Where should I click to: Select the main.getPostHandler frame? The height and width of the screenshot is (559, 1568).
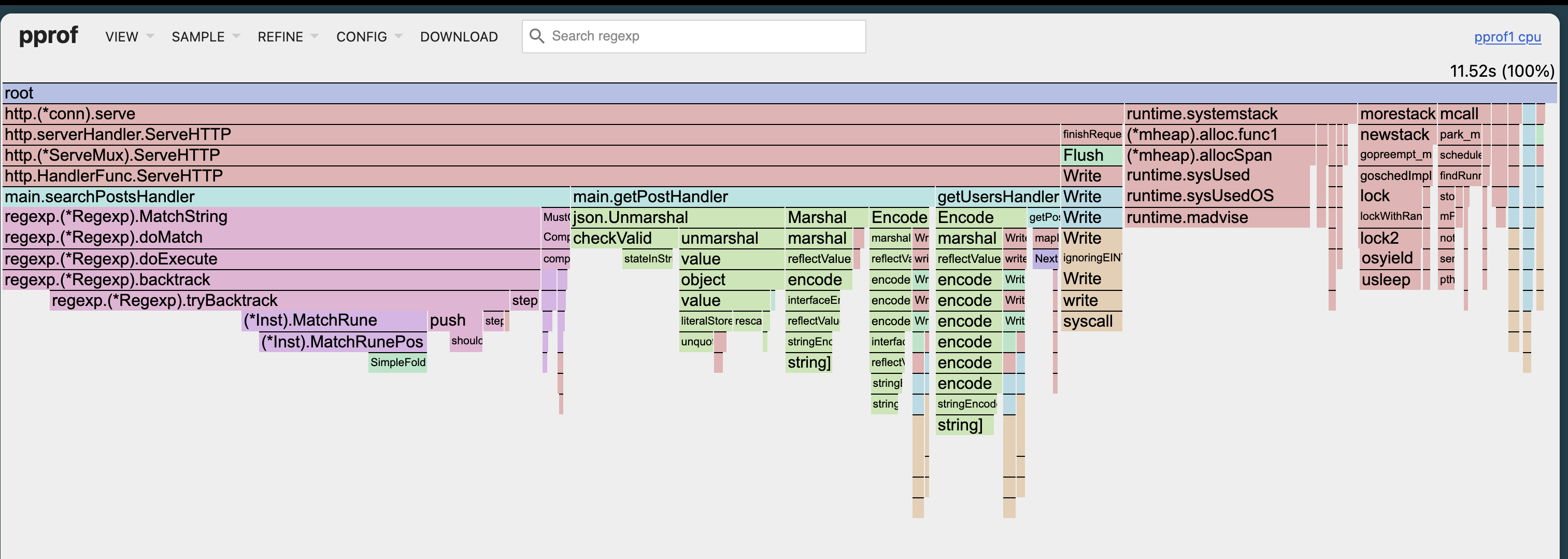click(752, 197)
